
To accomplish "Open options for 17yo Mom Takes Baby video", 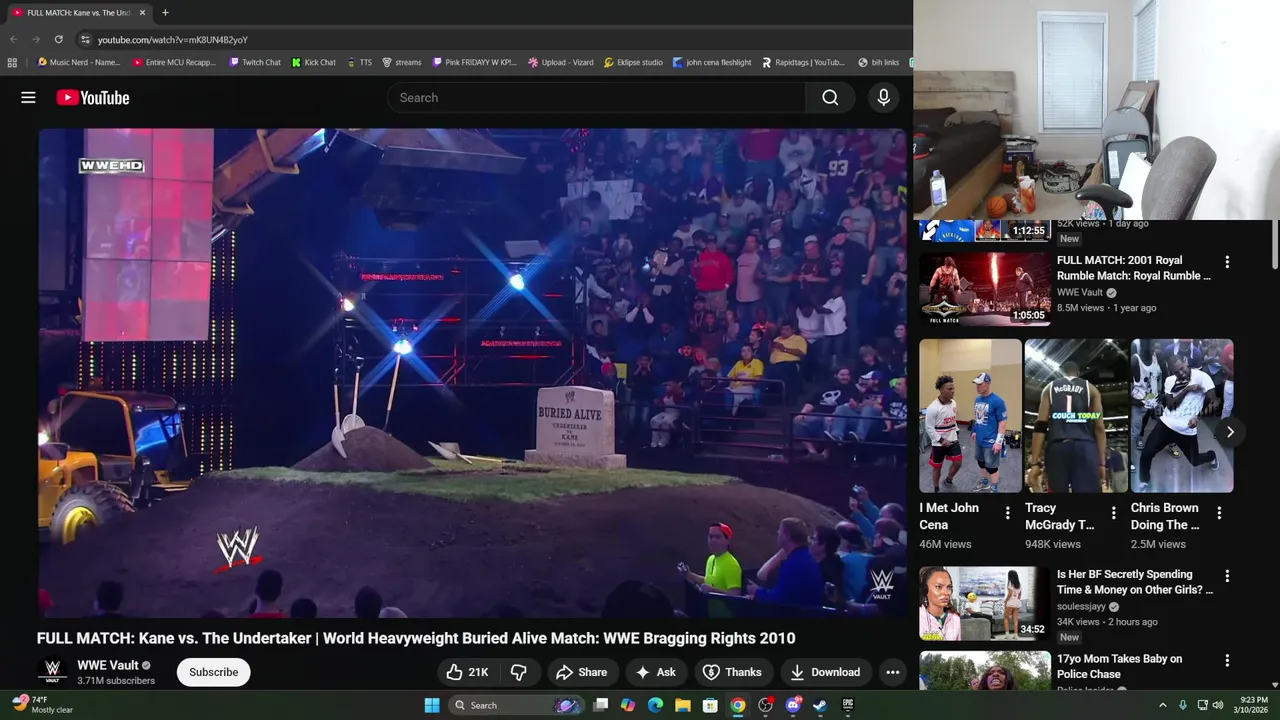I will click(x=1227, y=661).
